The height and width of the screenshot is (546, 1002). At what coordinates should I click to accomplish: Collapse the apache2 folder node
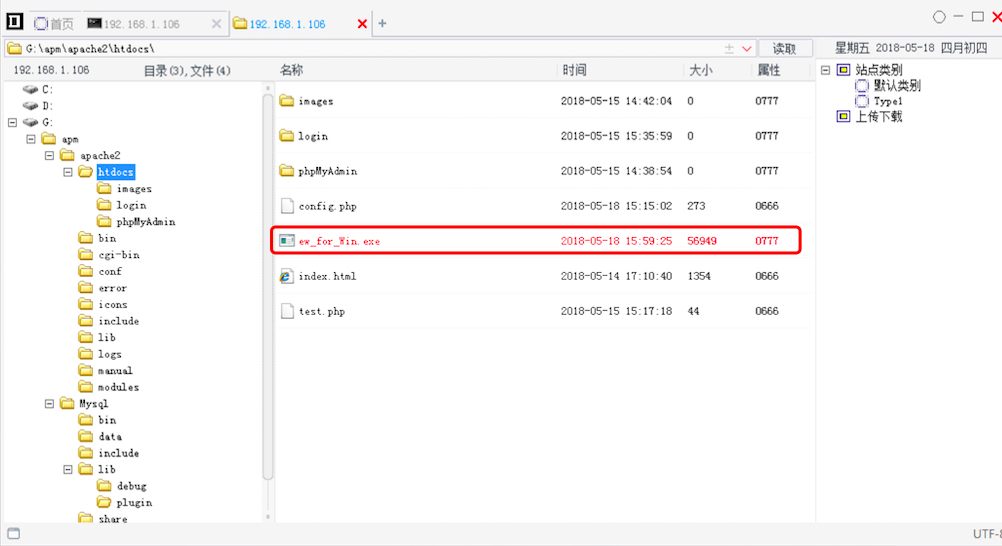[49, 155]
